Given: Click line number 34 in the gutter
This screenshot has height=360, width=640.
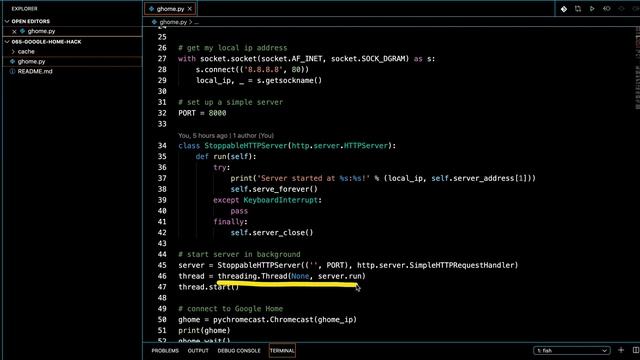Looking at the screenshot, I should pos(162,146).
